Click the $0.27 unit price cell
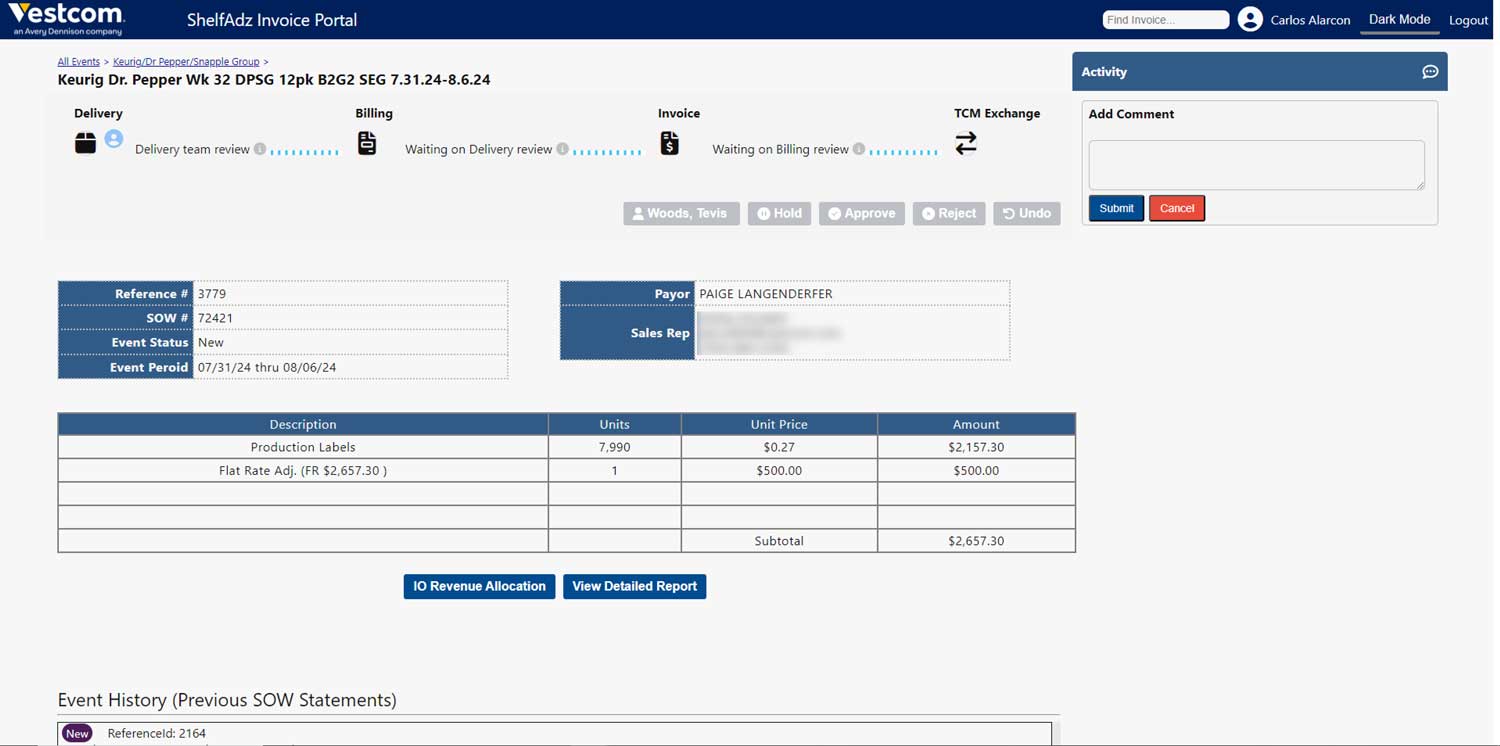The width and height of the screenshot is (1500, 746). point(779,447)
